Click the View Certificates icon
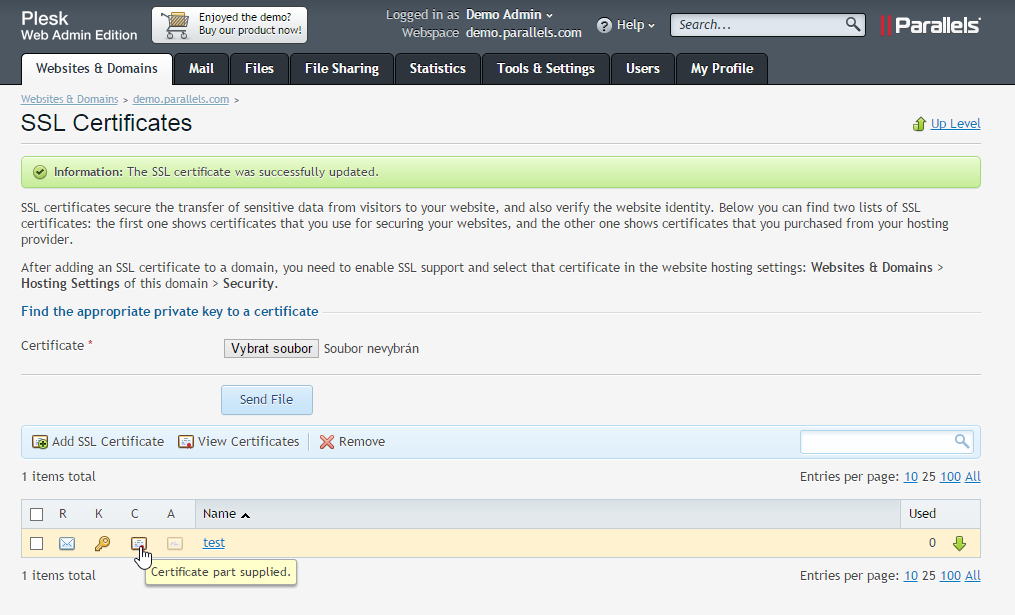Viewport: 1015px width, 615px height. (x=186, y=442)
